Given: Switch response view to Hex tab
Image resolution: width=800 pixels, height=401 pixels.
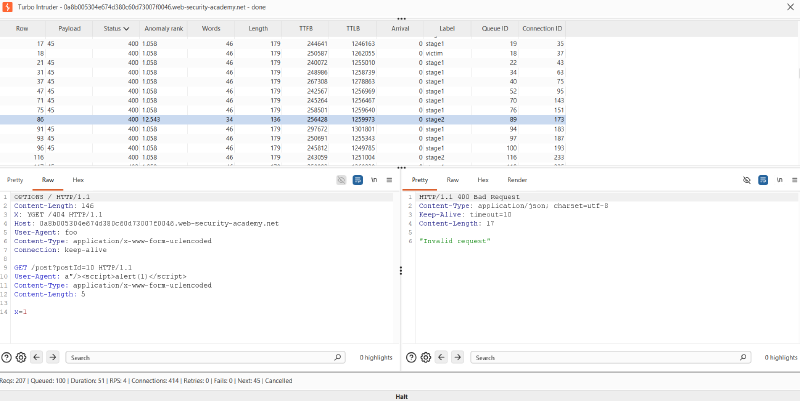Looking at the screenshot, I should pos(483,180).
